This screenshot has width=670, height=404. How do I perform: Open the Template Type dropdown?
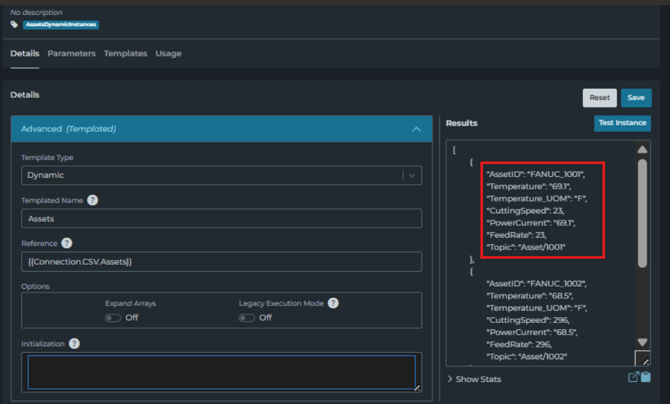pos(221,175)
